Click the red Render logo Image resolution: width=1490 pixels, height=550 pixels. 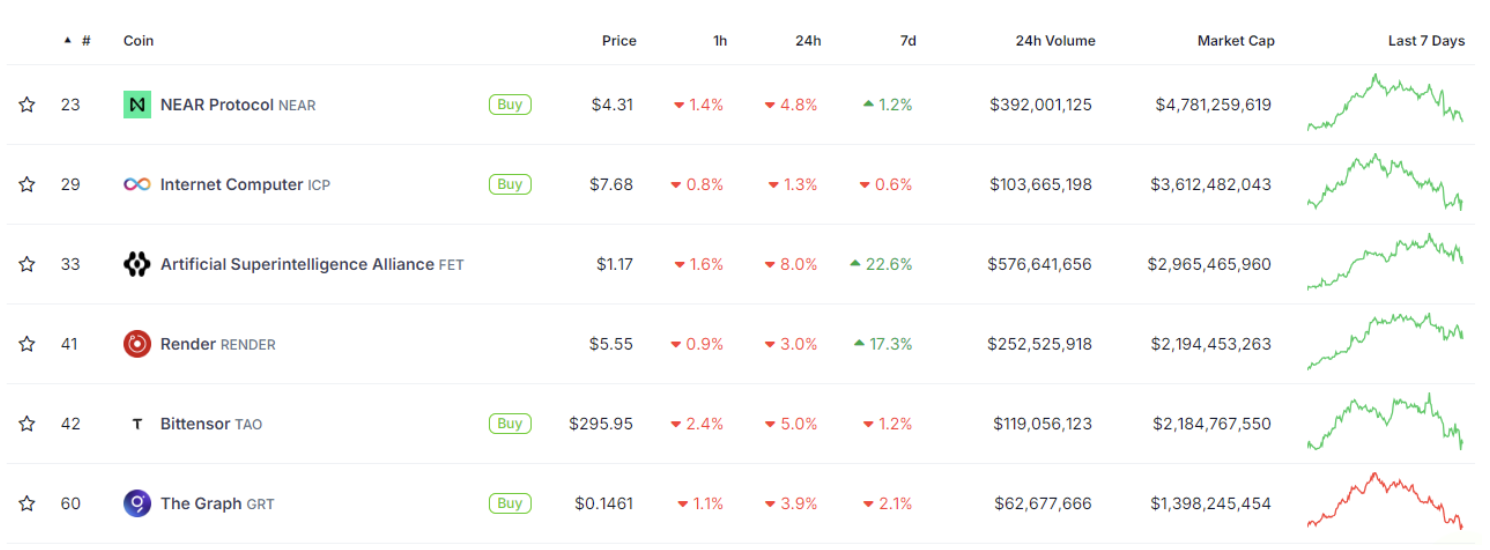point(137,344)
